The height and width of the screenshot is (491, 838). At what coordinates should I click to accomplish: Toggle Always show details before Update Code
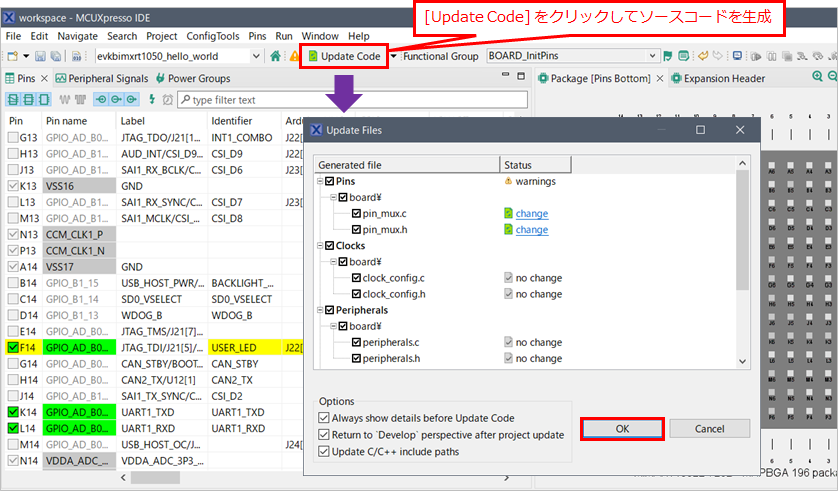[324, 418]
